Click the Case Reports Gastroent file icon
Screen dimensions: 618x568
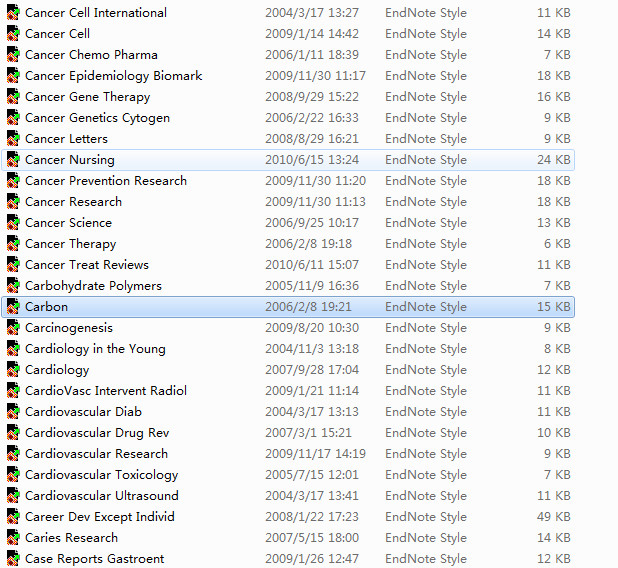(13, 559)
